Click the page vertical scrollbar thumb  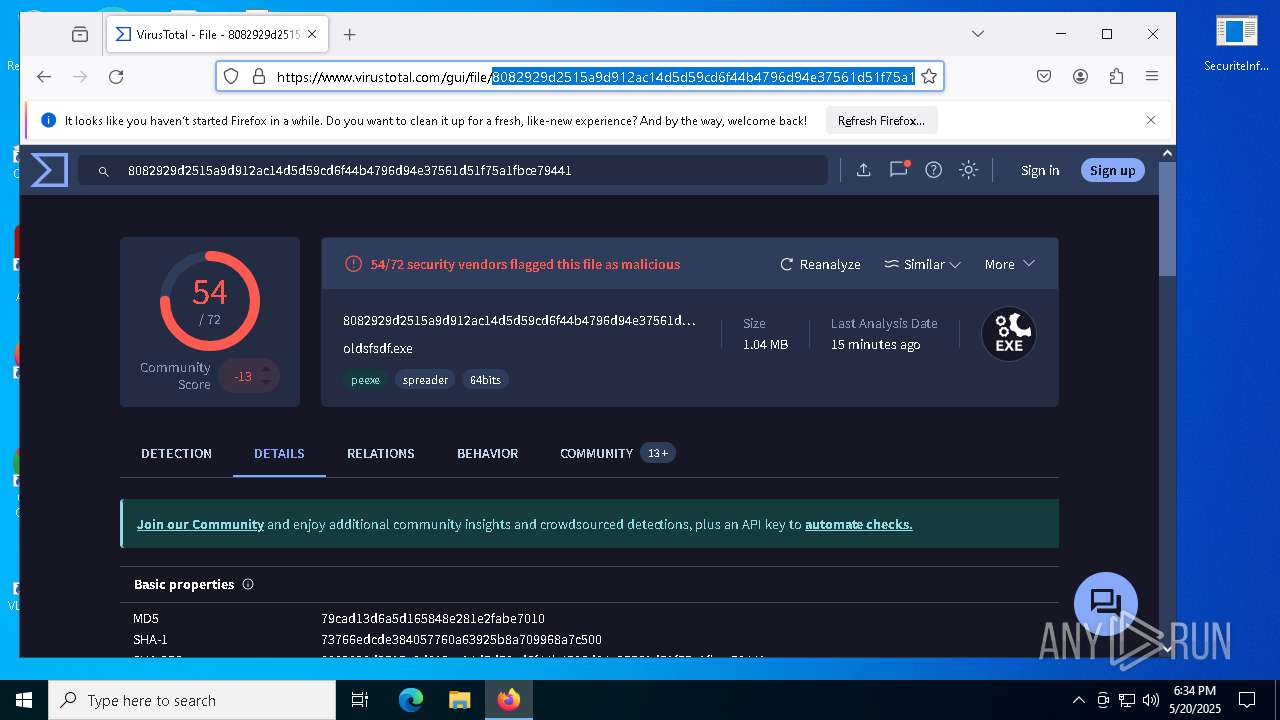click(1167, 218)
